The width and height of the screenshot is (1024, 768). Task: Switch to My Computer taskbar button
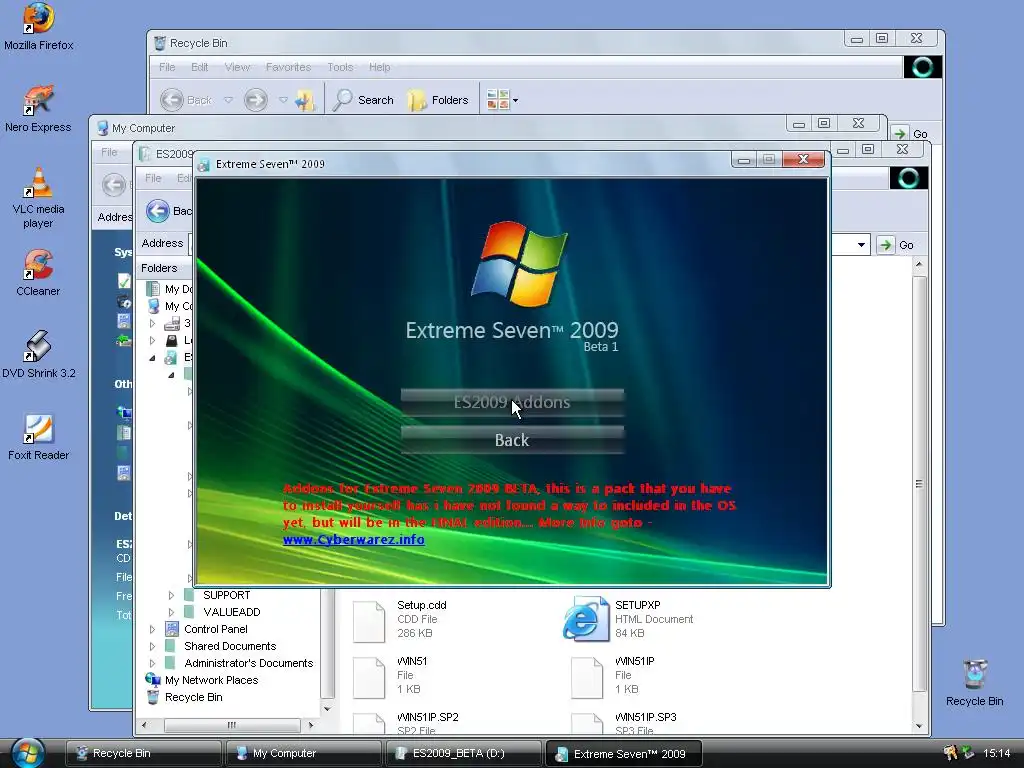pyautogui.click(x=303, y=753)
